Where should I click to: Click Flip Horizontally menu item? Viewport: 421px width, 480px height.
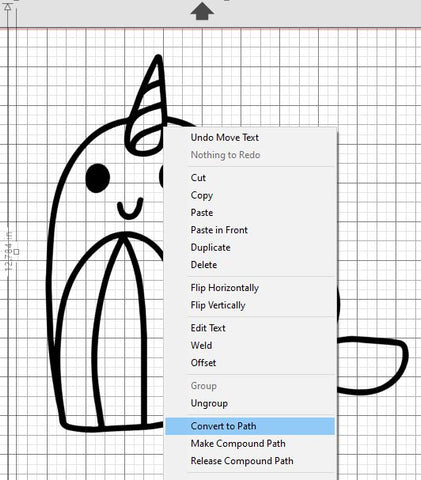pyautogui.click(x=250, y=288)
